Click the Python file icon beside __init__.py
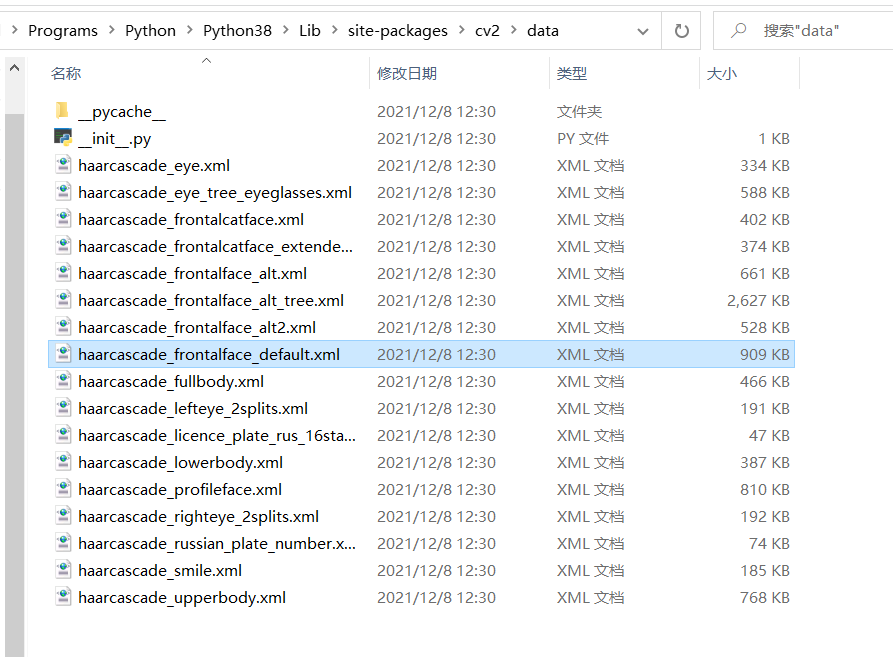This screenshot has width=893, height=657. [x=62, y=138]
